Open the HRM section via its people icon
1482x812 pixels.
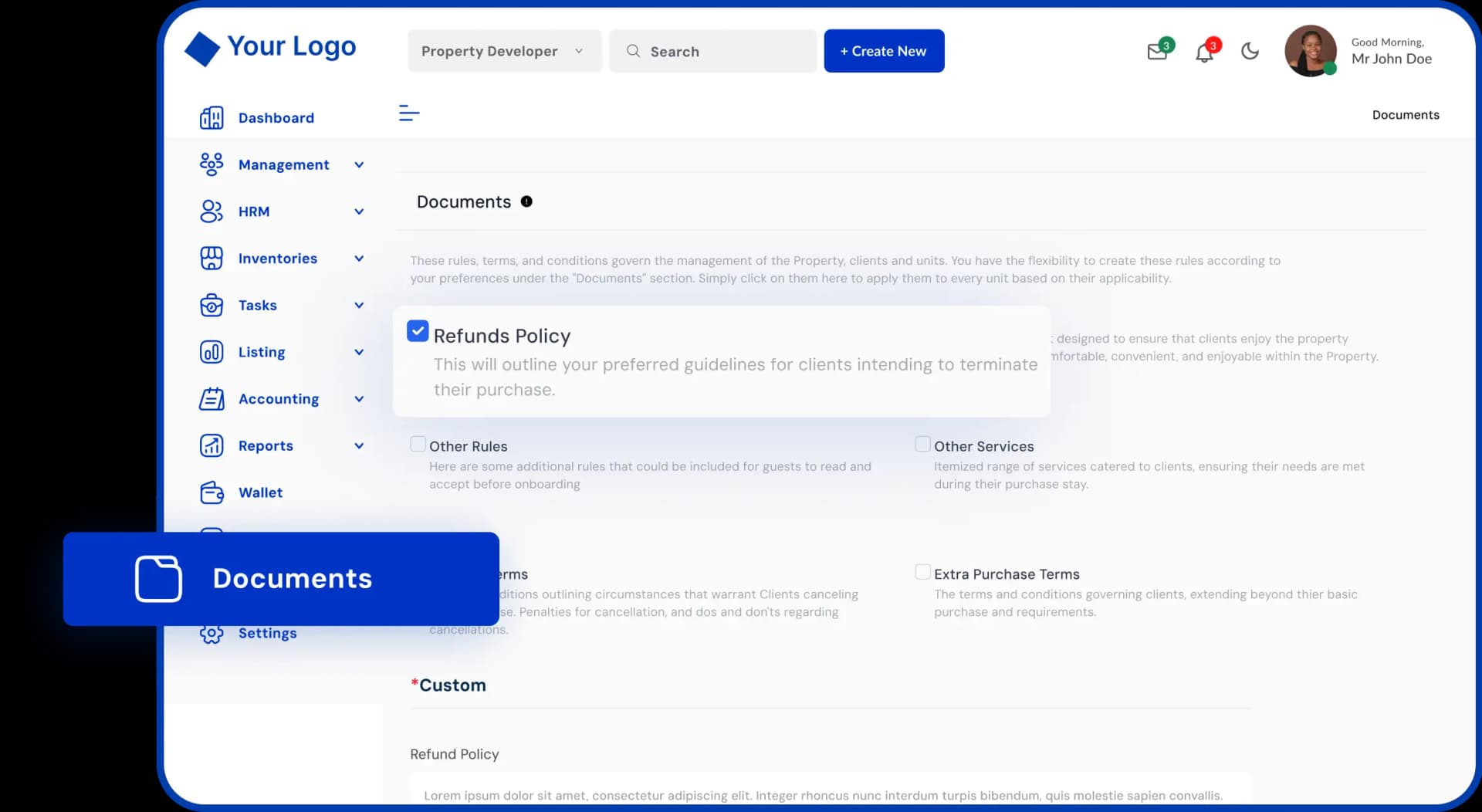[x=211, y=211]
